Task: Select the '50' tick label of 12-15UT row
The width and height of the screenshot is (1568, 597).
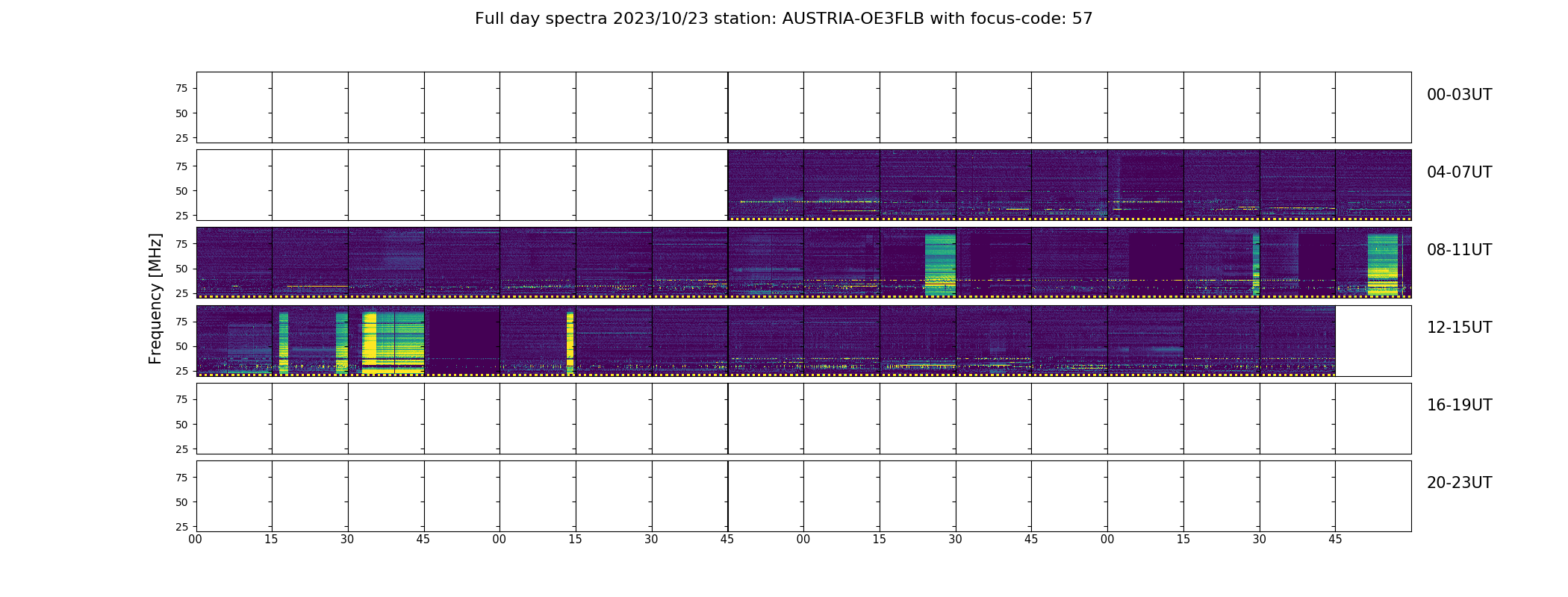Action: click(x=181, y=346)
